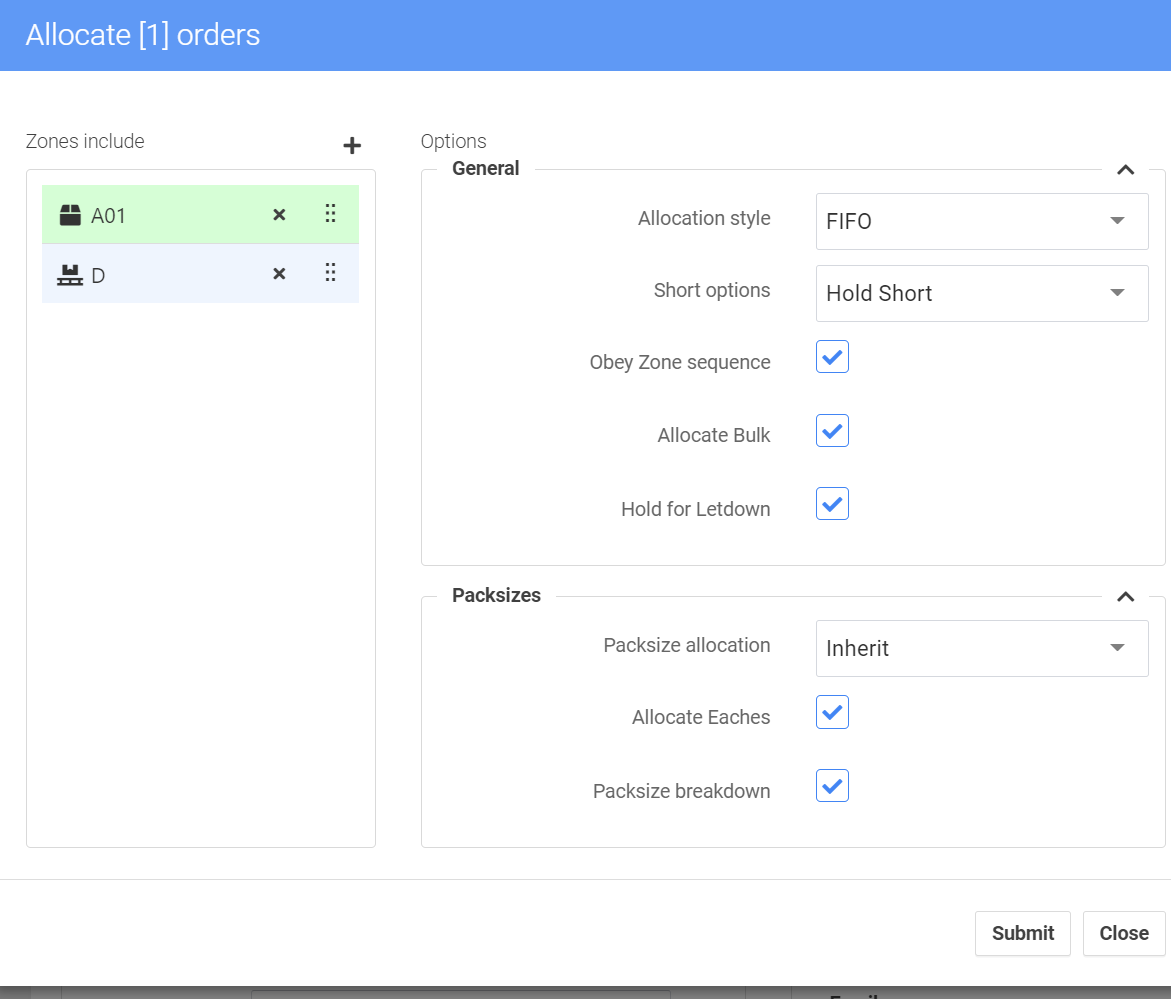The image size is (1171, 999).
Task: Submit the order allocation
Action: [x=1022, y=933]
